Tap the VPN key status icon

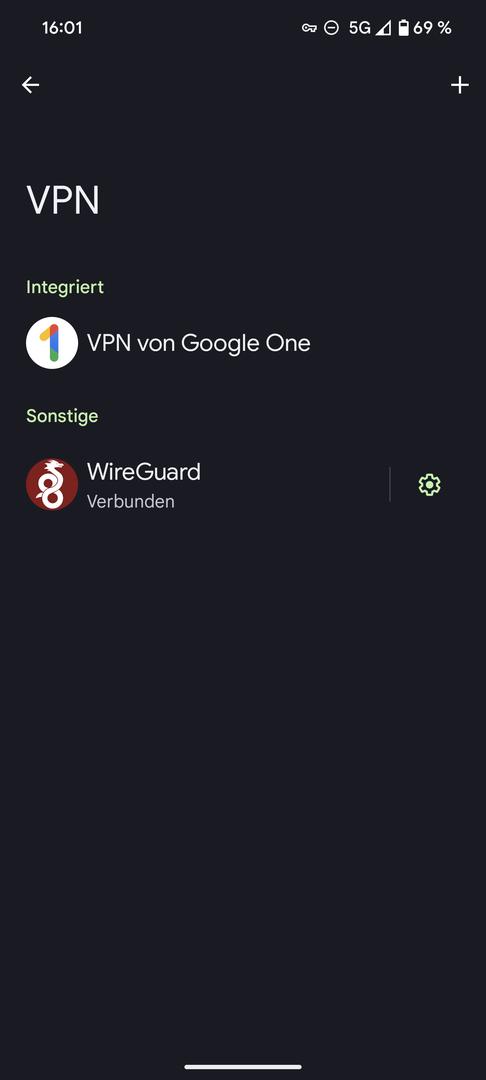coord(309,28)
